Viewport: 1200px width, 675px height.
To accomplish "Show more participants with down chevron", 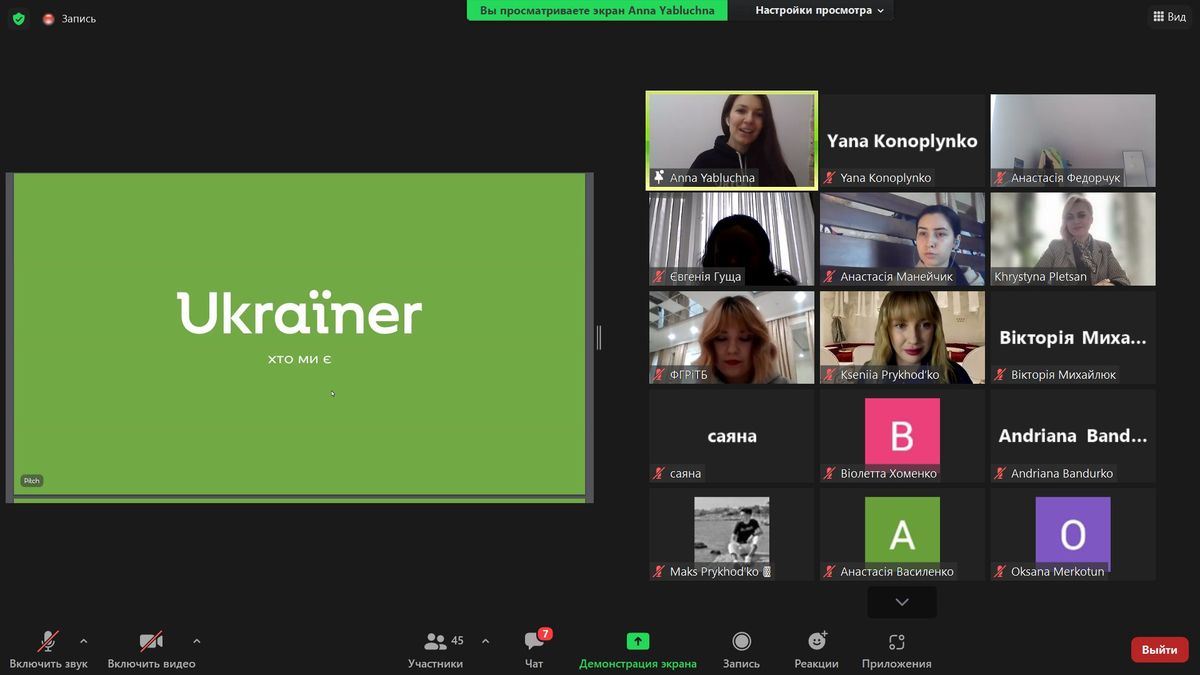I will point(902,602).
